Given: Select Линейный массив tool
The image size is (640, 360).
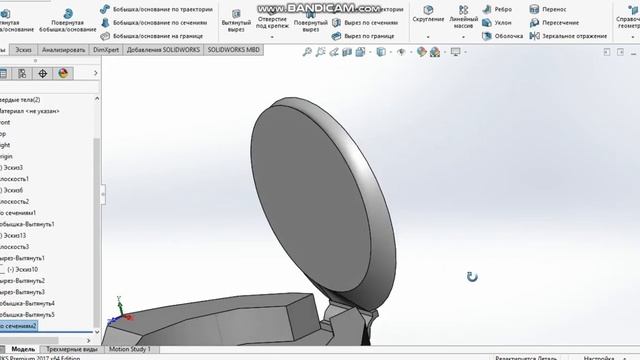Looking at the screenshot, I should coord(463,17).
